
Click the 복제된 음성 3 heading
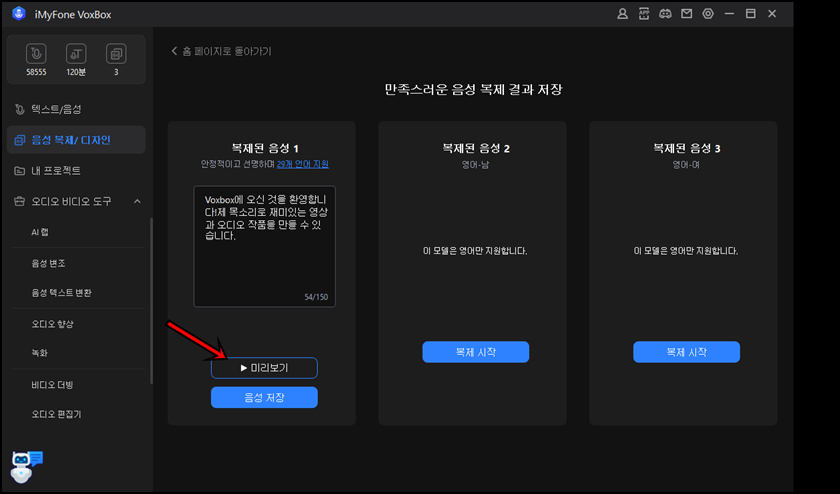point(686,148)
